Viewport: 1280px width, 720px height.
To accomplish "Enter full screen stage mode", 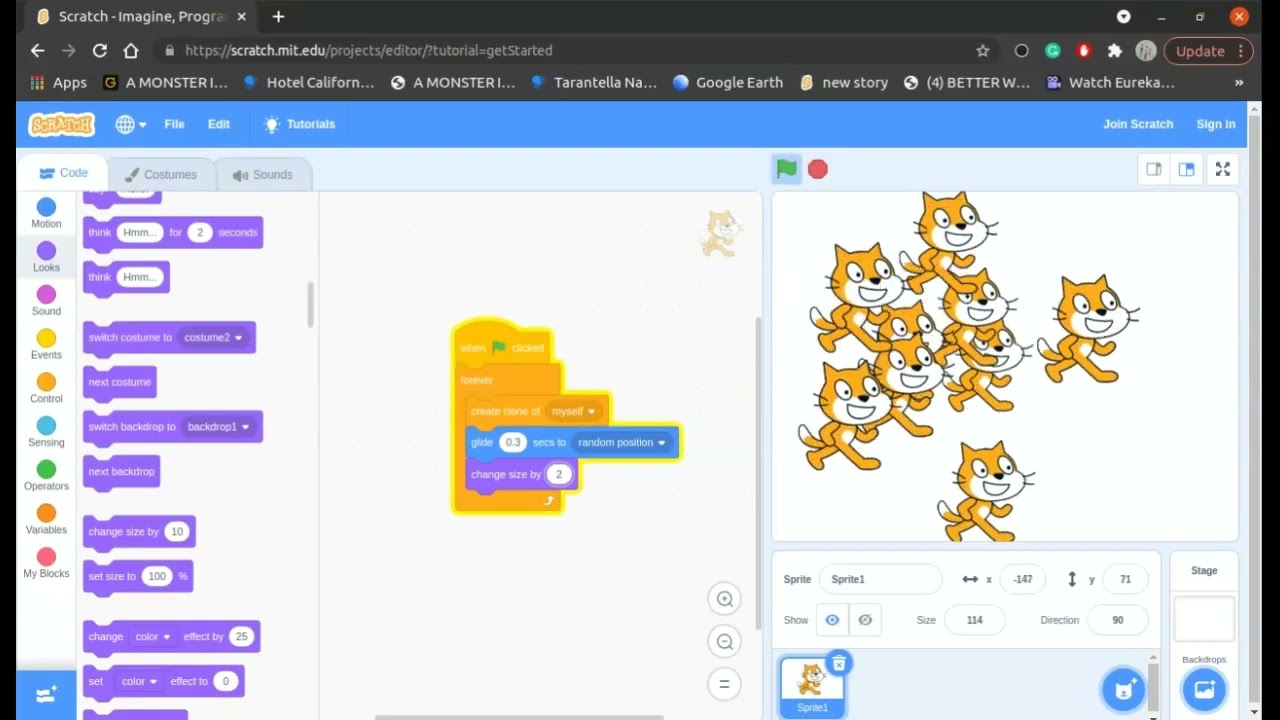I will [1222, 169].
